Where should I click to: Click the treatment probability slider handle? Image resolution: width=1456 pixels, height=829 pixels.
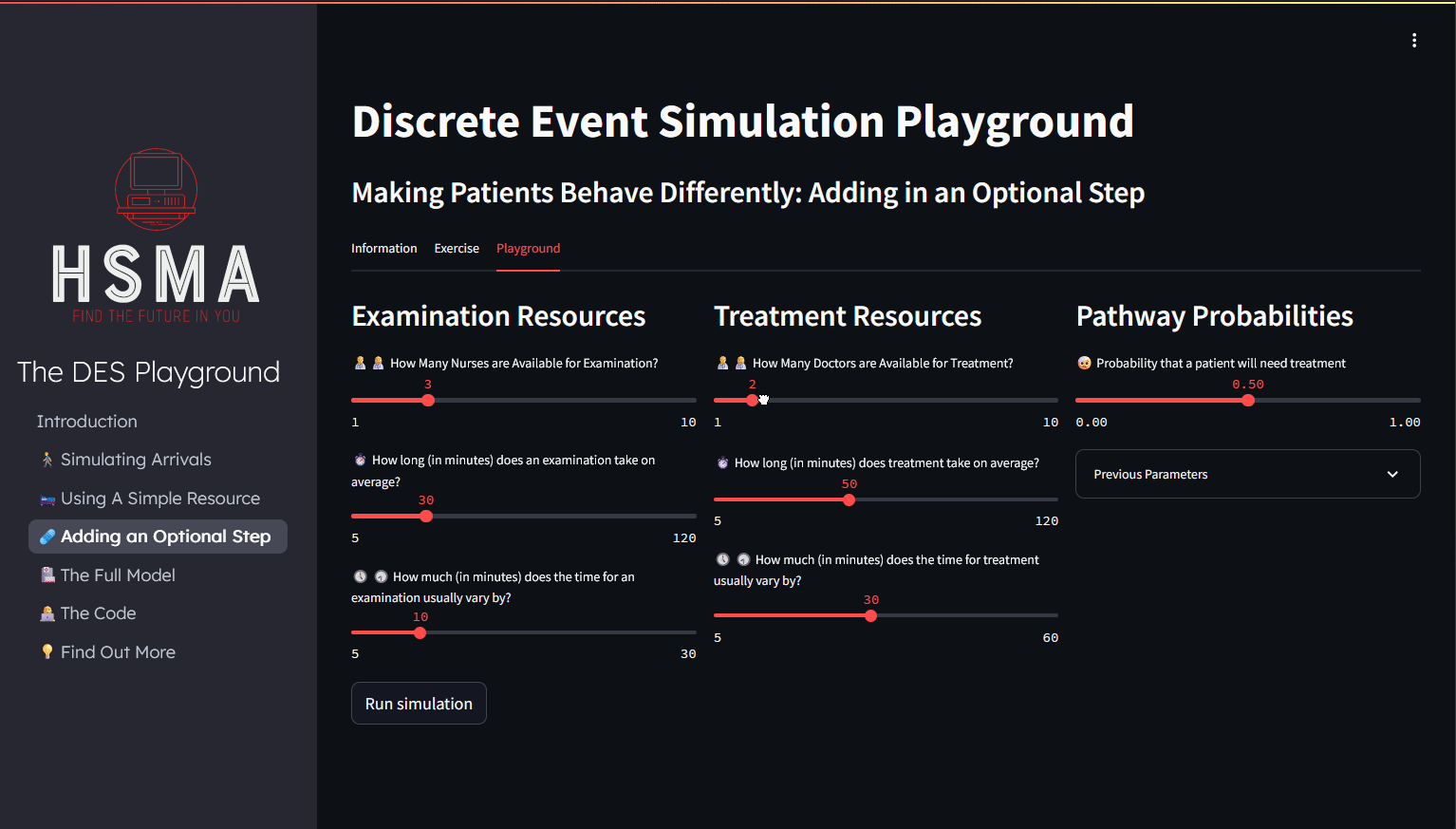click(x=1248, y=401)
